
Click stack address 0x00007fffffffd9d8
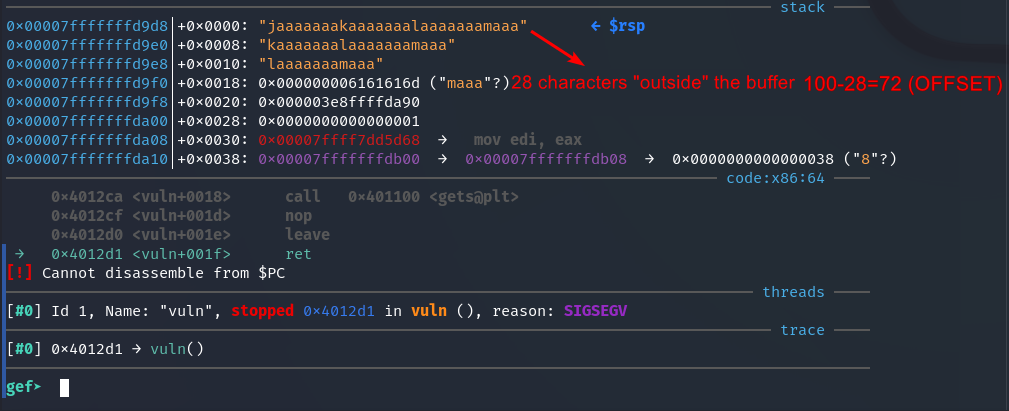pyautogui.click(x=87, y=25)
